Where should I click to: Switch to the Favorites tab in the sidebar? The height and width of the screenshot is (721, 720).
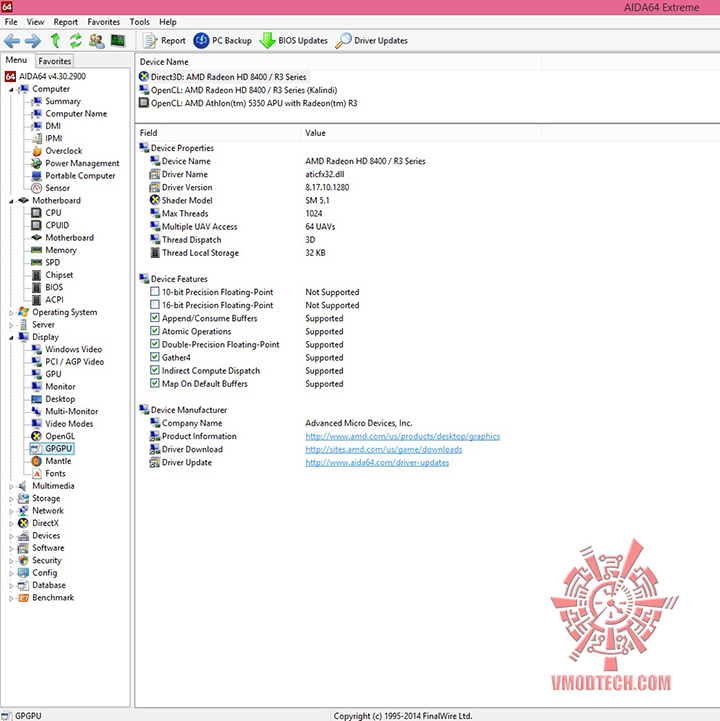coord(55,61)
